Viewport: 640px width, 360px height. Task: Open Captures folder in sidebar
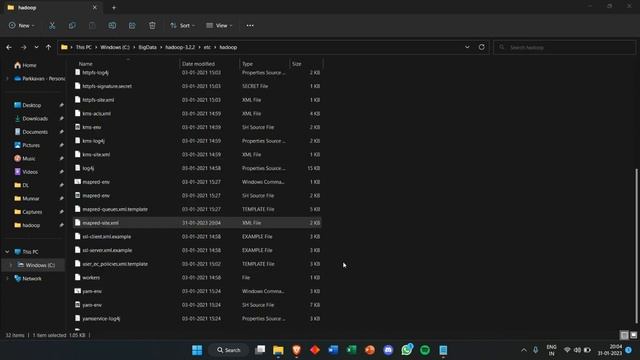click(28, 212)
